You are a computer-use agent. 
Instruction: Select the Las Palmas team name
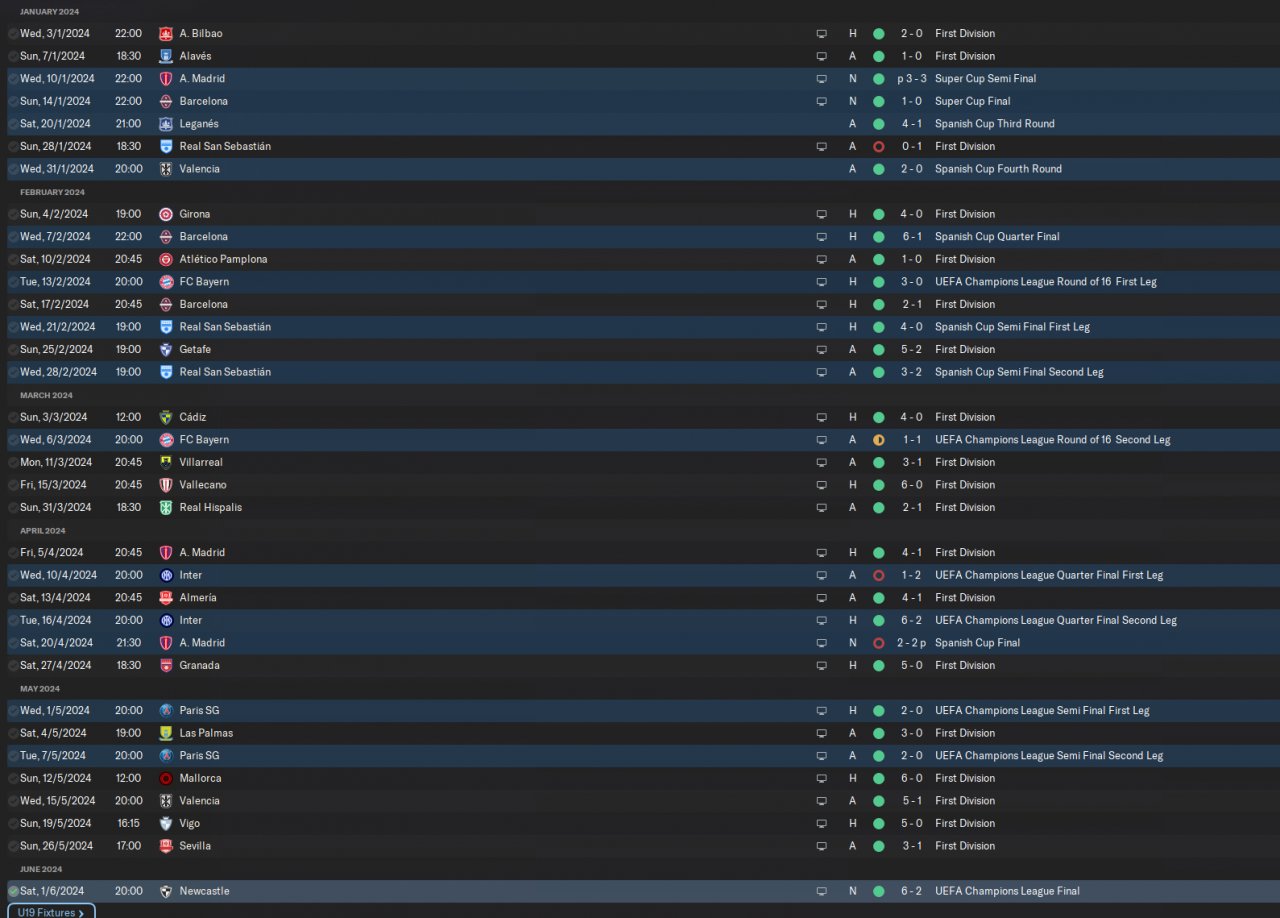(206, 733)
